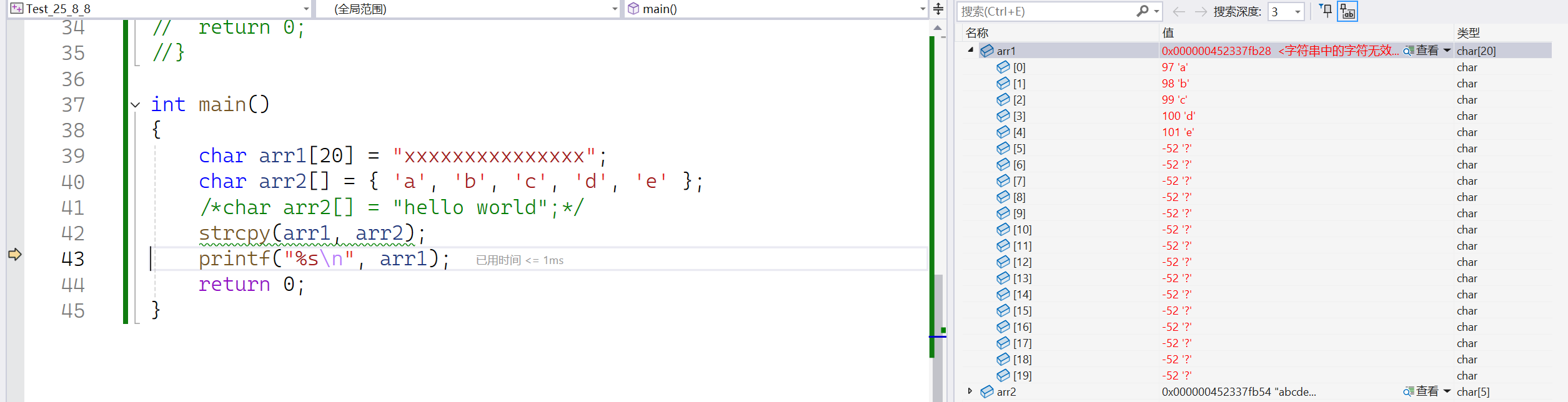Click 查看 visualizer for arr1
Image resolution: width=1568 pixels, height=402 pixels.
(1421, 51)
